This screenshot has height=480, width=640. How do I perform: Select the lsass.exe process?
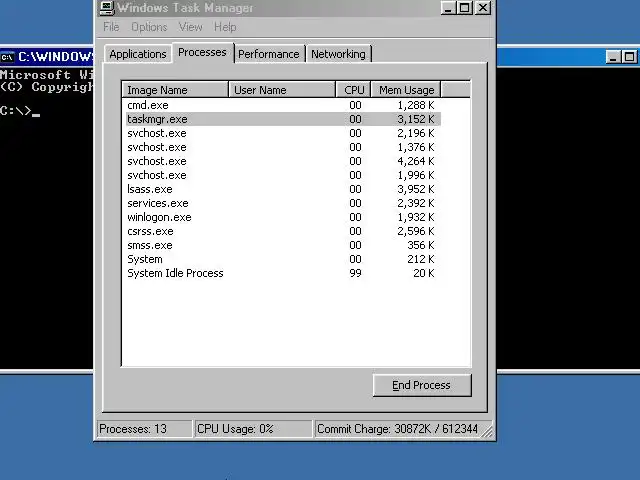coord(283,189)
